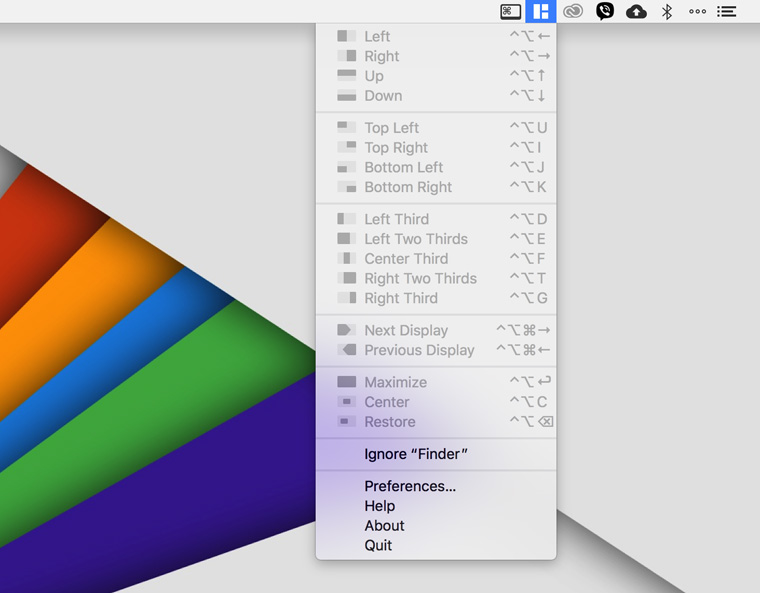This screenshot has width=760, height=593.
Task: Click the Left Third layout icon
Action: tap(347, 219)
